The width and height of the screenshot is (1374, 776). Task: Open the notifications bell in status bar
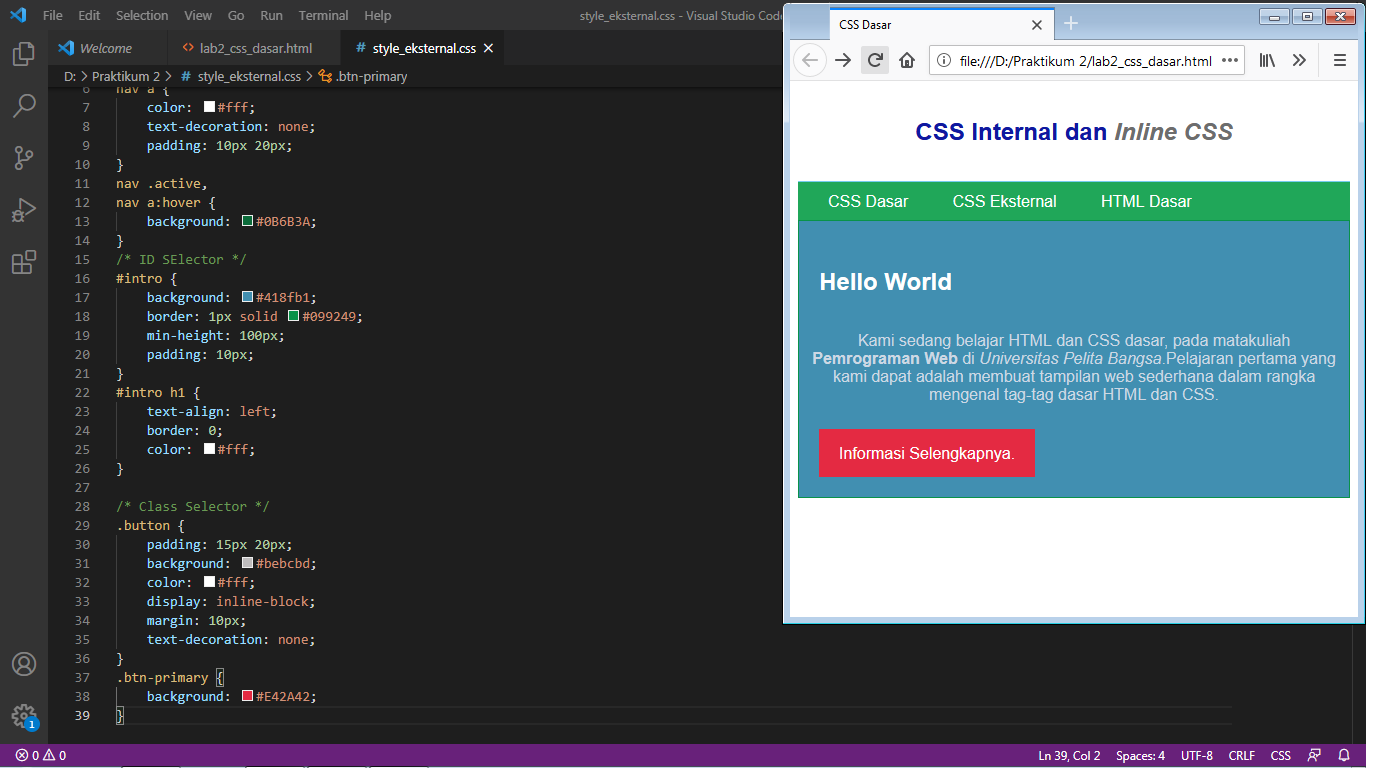[1344, 755]
